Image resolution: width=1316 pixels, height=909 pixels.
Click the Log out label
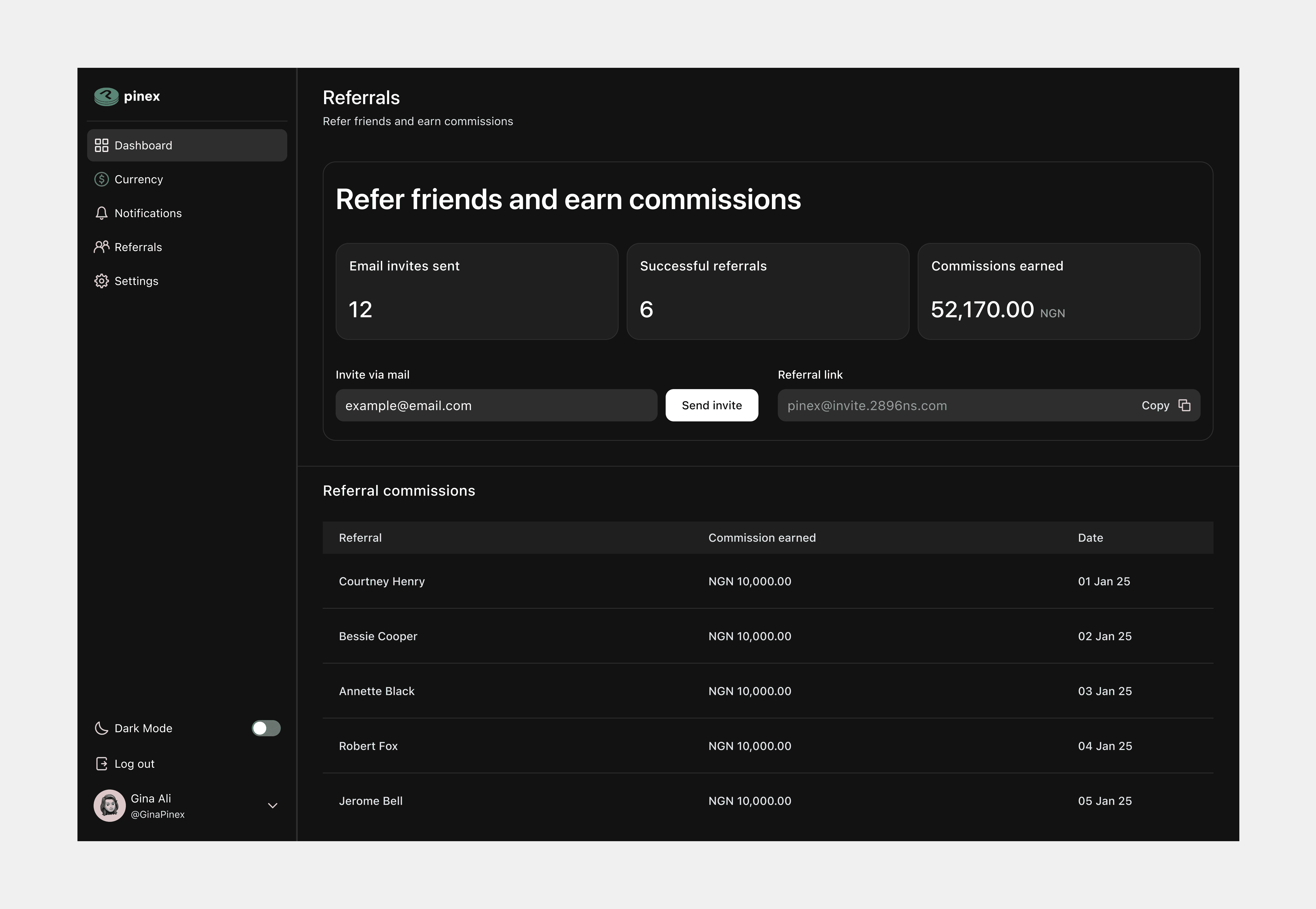coord(135,763)
